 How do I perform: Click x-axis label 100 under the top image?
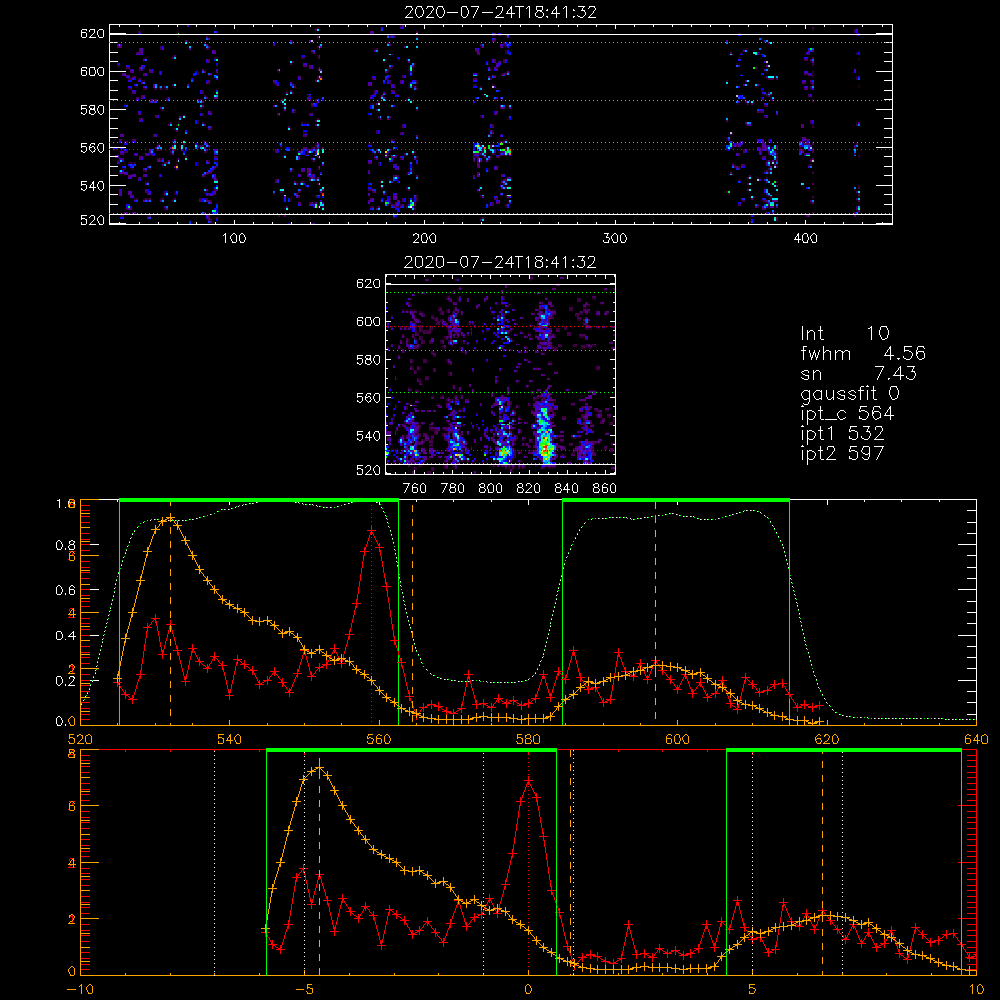pos(233,239)
